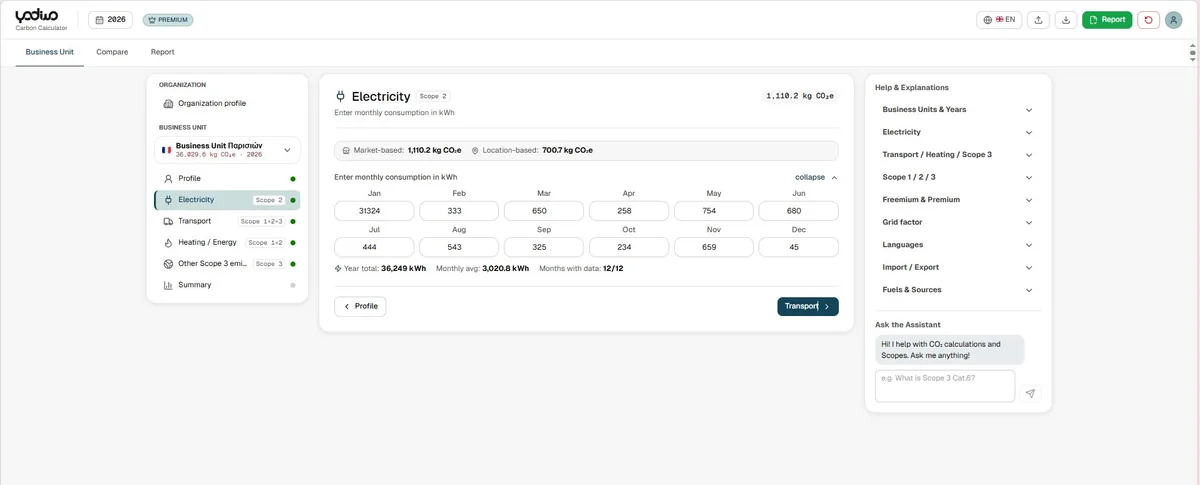Click the Feb consumption field

[x=459, y=211]
